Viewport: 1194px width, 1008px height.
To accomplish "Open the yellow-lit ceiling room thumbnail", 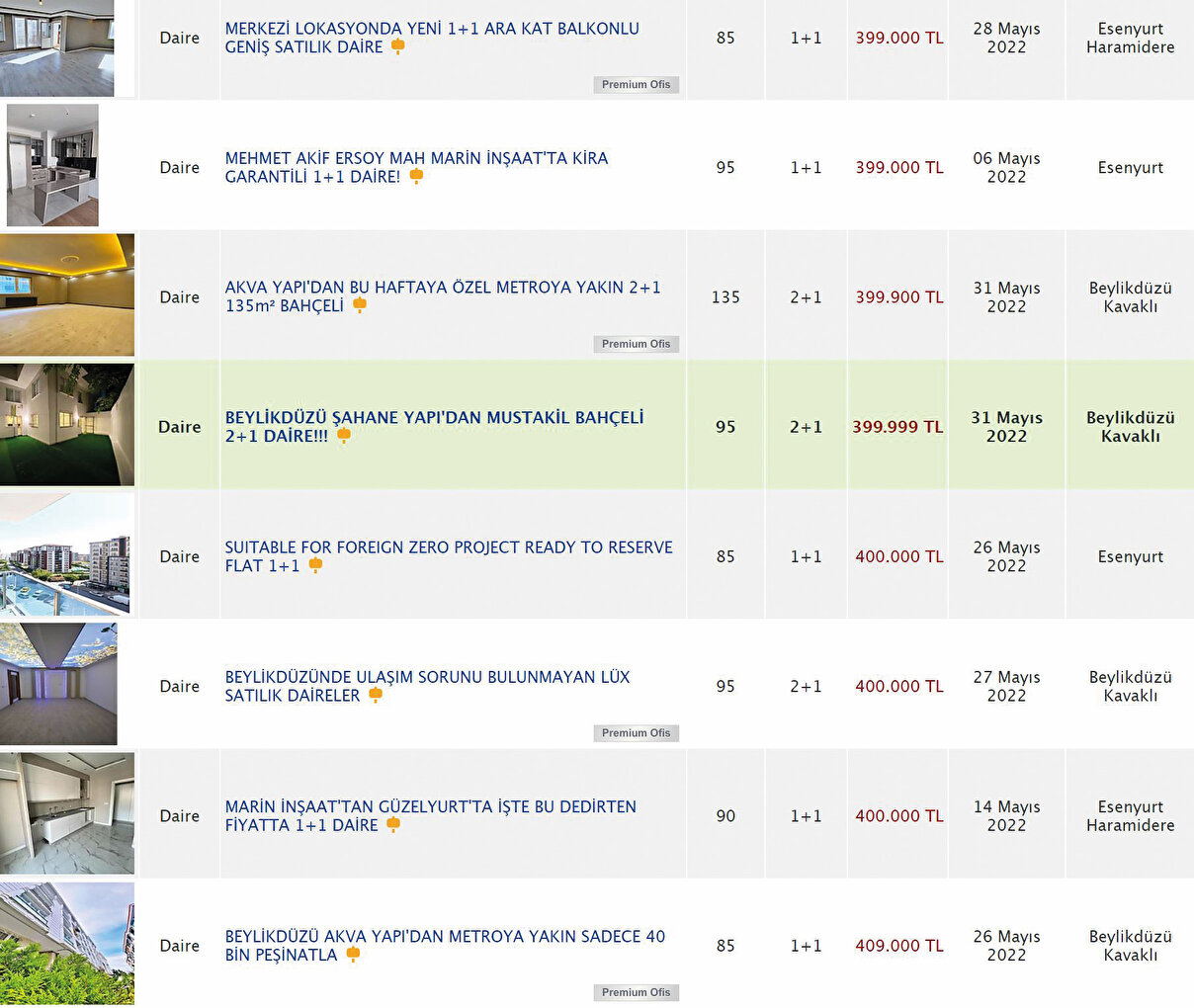I will pyautogui.click(x=67, y=294).
